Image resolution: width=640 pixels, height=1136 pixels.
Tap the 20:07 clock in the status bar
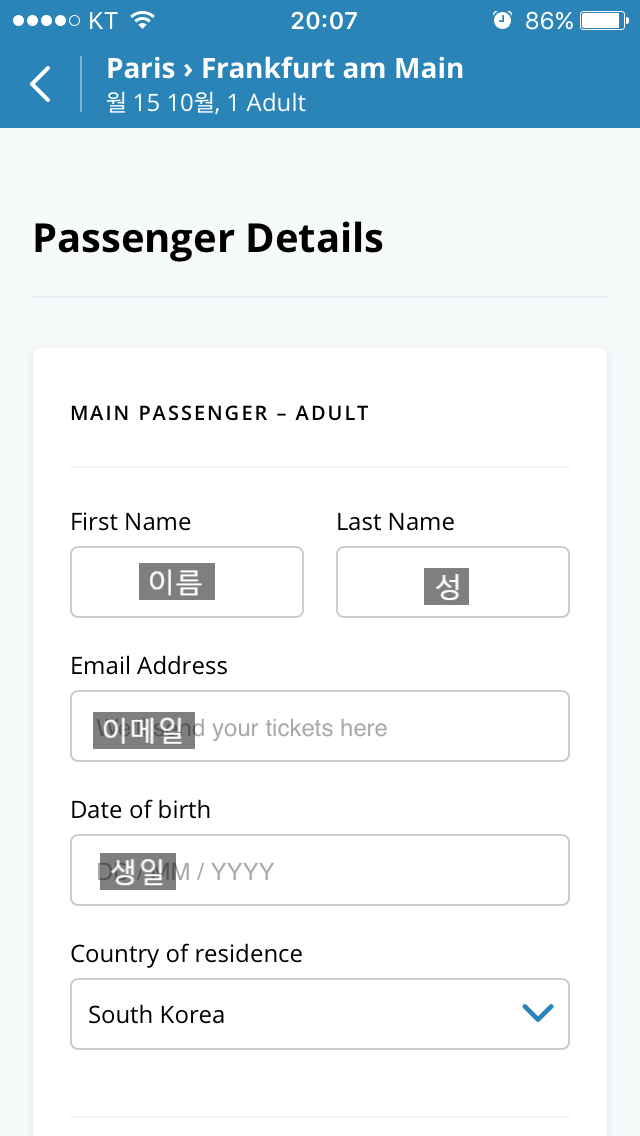coord(323,20)
